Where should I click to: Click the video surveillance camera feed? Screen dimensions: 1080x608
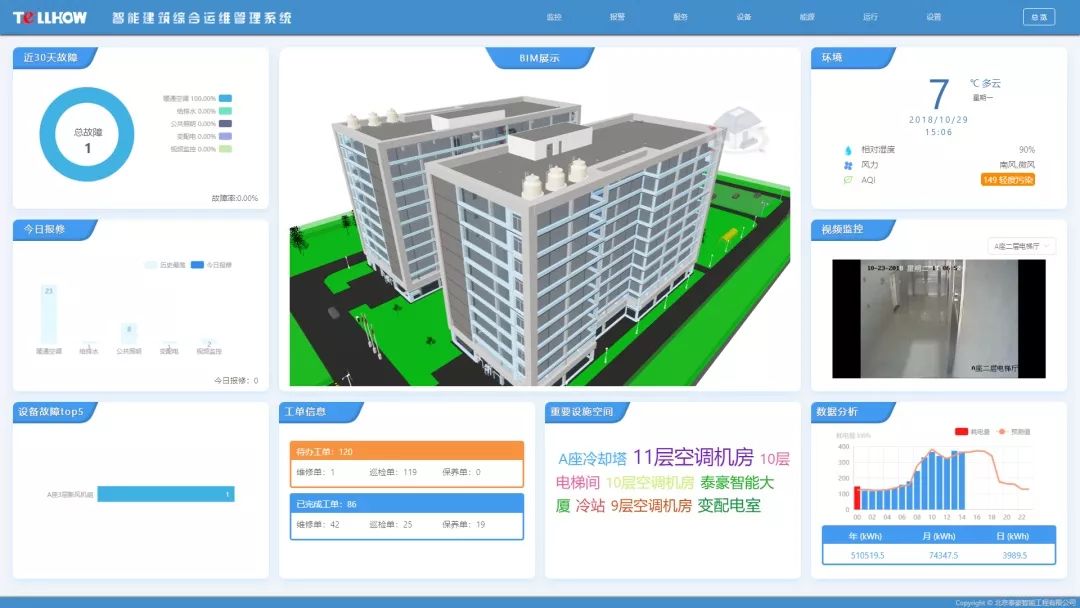(938, 318)
